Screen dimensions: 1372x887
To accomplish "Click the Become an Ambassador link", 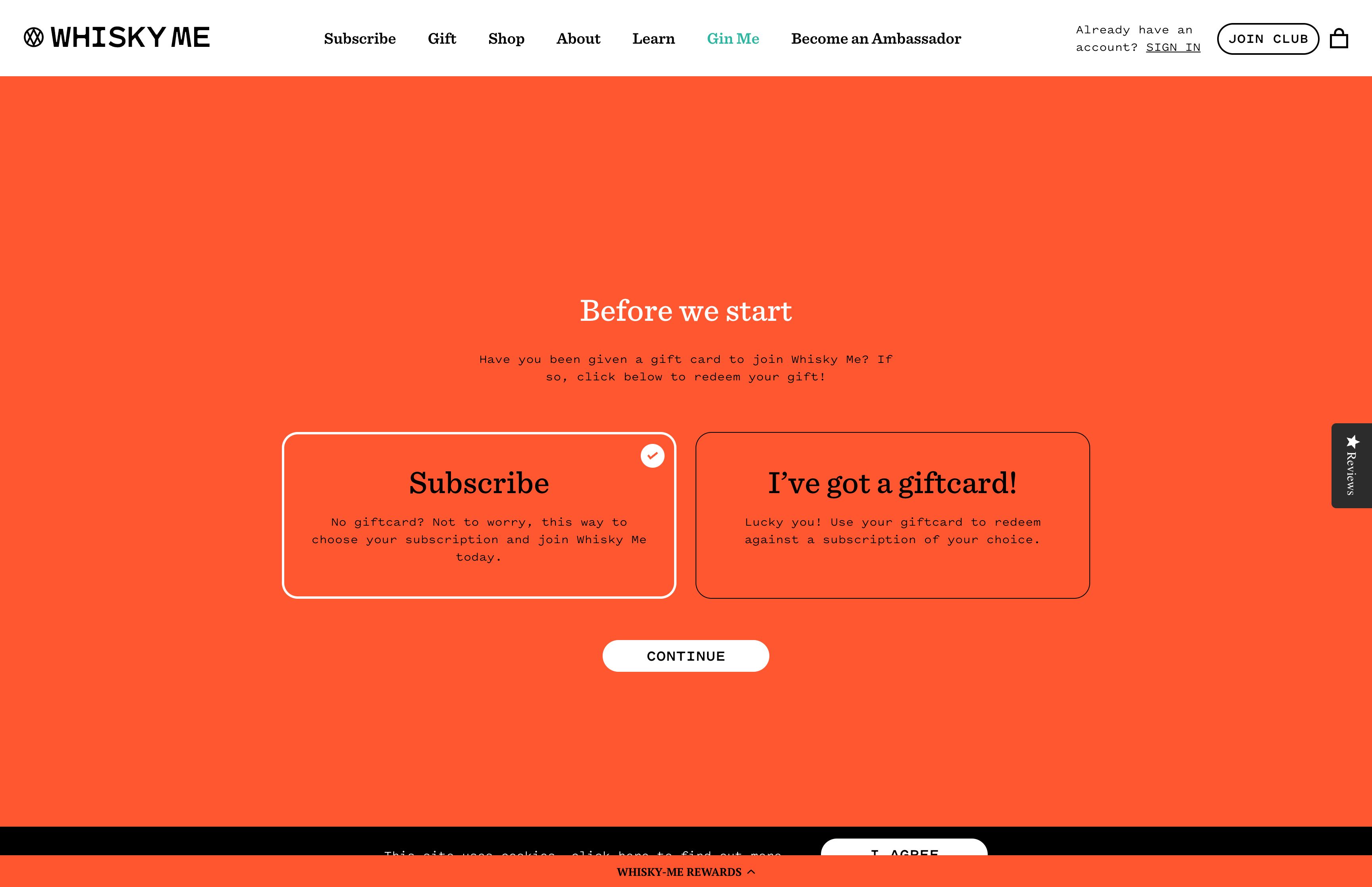I will [875, 38].
